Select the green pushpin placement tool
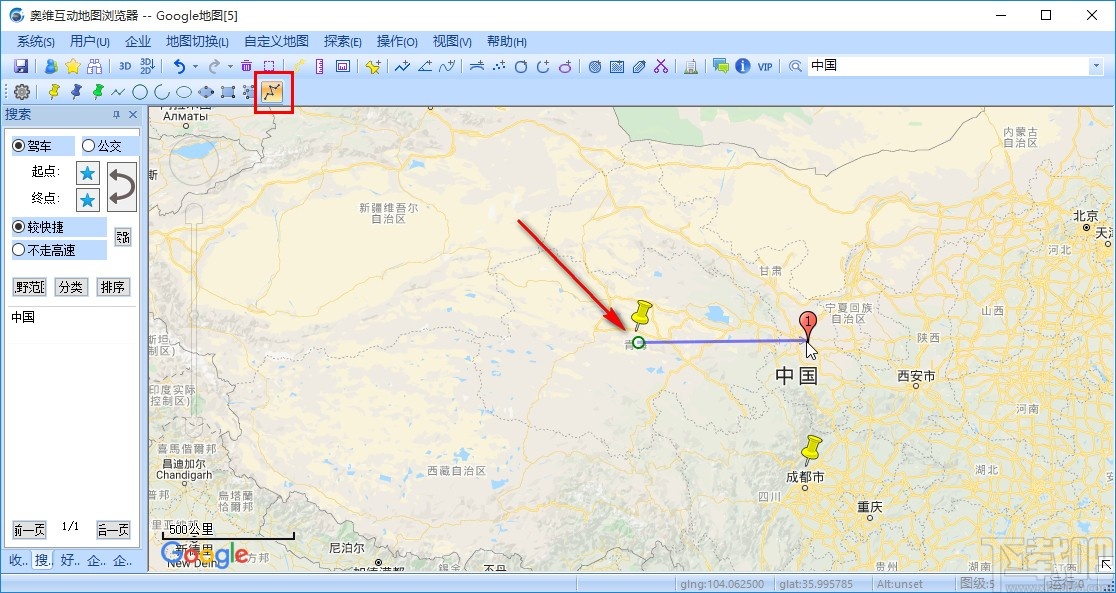The width and height of the screenshot is (1116, 593). pos(98,91)
